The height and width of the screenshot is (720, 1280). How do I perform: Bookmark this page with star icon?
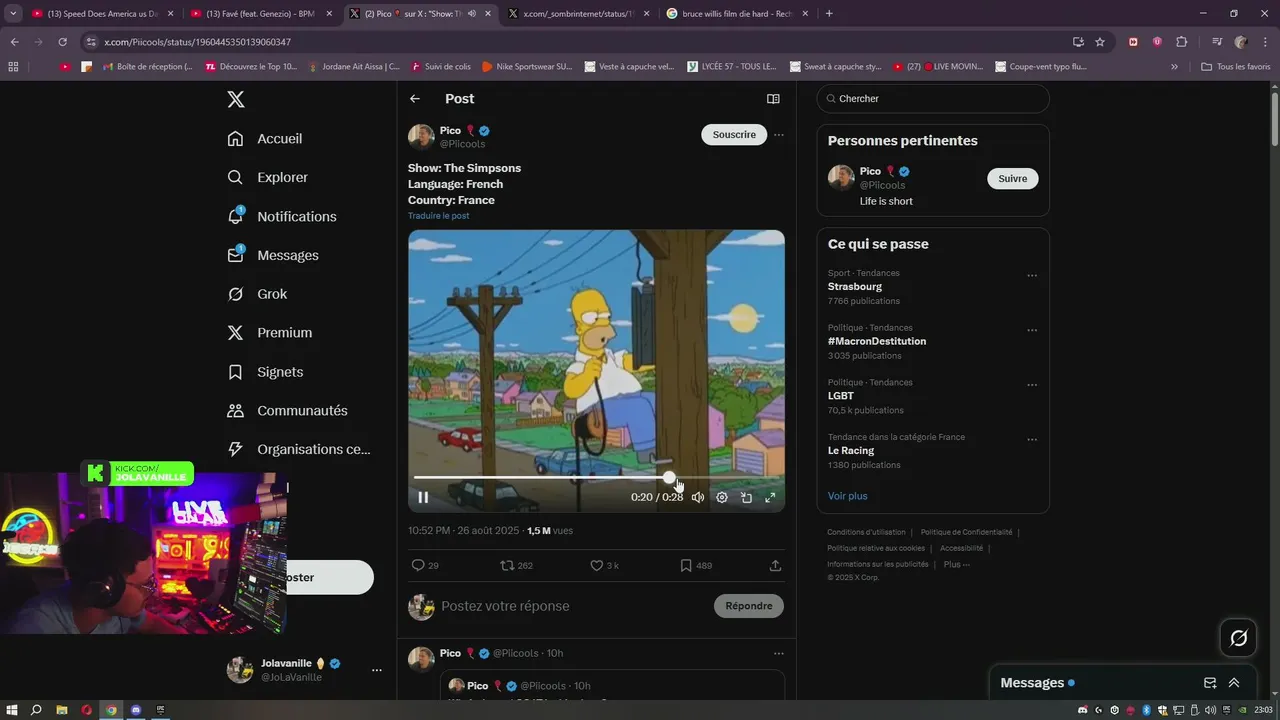(1100, 42)
